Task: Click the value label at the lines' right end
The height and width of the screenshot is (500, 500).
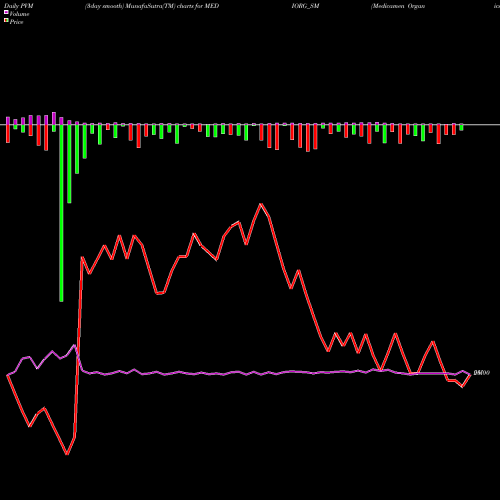Action: 482,373
